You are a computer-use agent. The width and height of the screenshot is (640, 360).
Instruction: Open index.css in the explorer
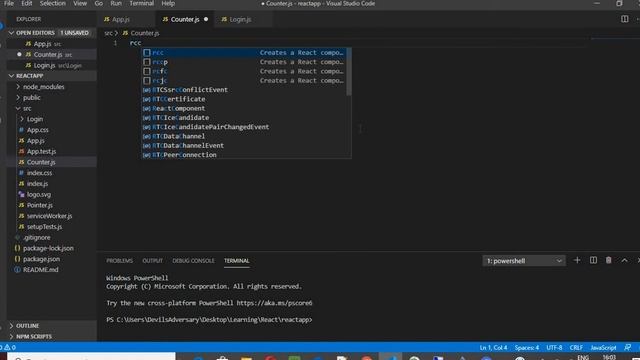[51, 173]
